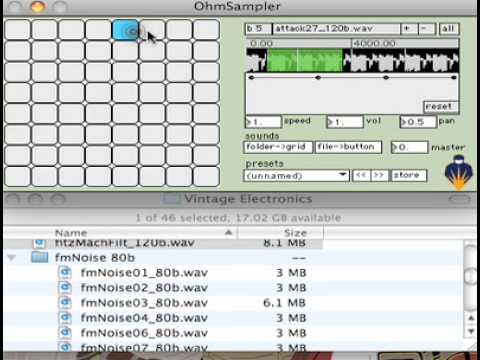Image resolution: width=480 pixels, height=360 pixels.
Task: Click the fmNoise04_80b.wav audio file icon
Action: [x=65, y=317]
